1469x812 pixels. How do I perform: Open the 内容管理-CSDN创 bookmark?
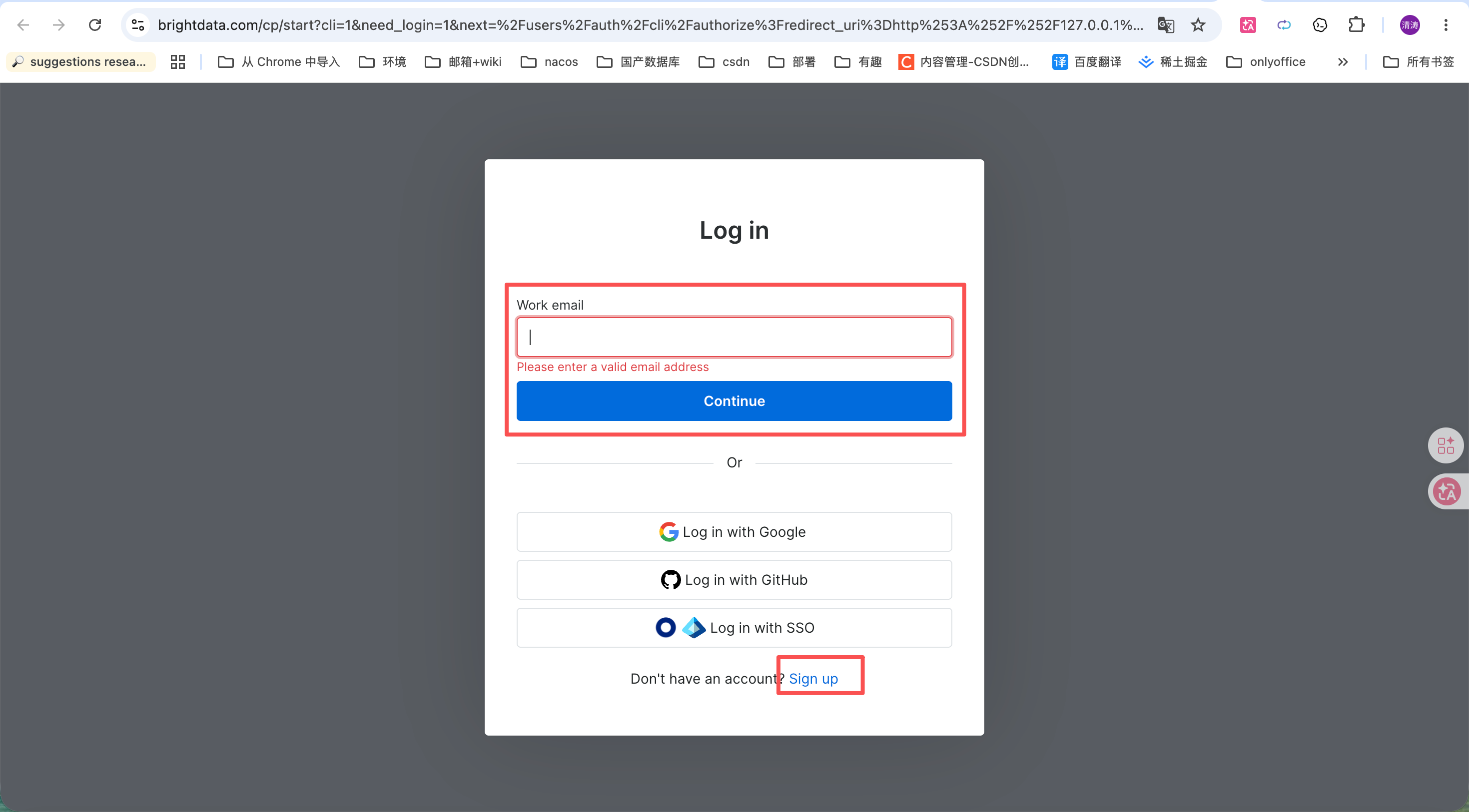(964, 61)
